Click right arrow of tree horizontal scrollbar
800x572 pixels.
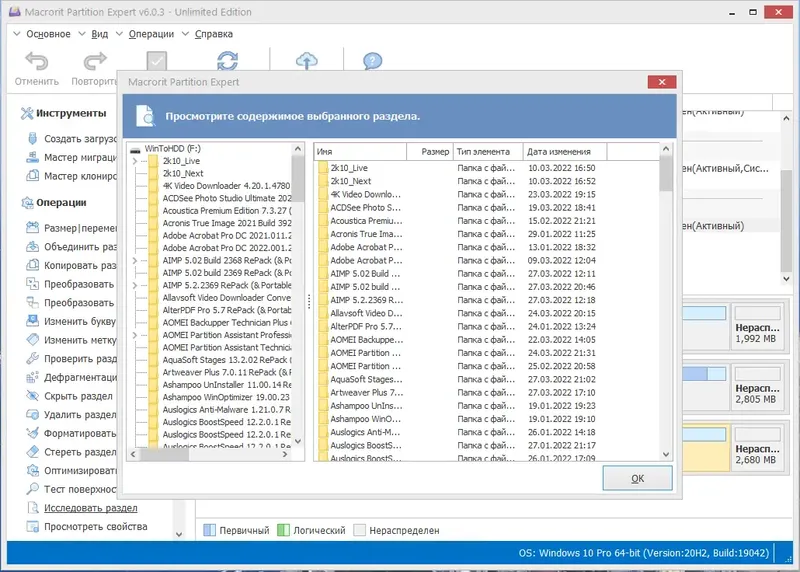[285, 454]
